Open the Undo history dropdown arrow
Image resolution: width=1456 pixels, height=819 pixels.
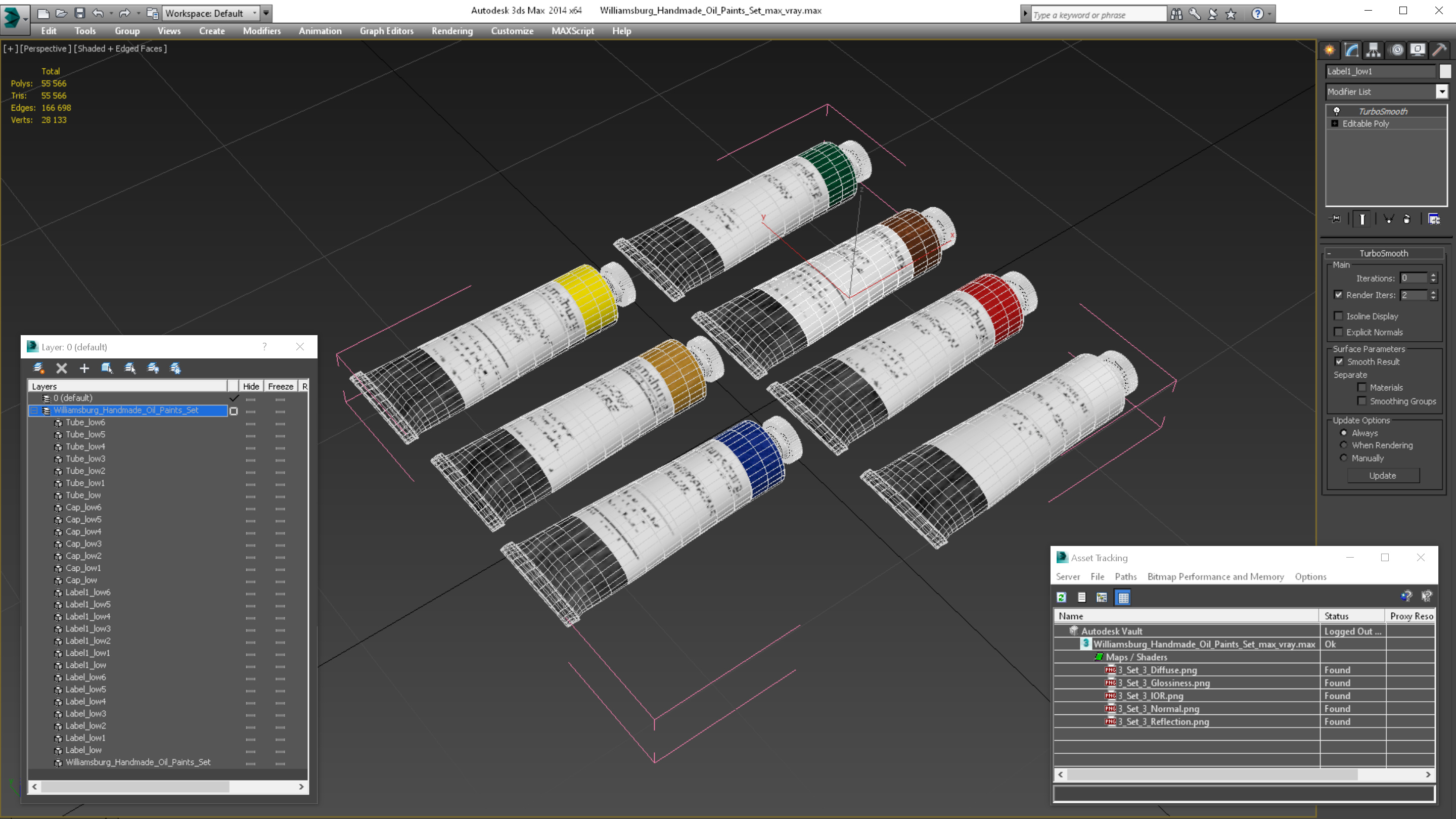point(111,13)
